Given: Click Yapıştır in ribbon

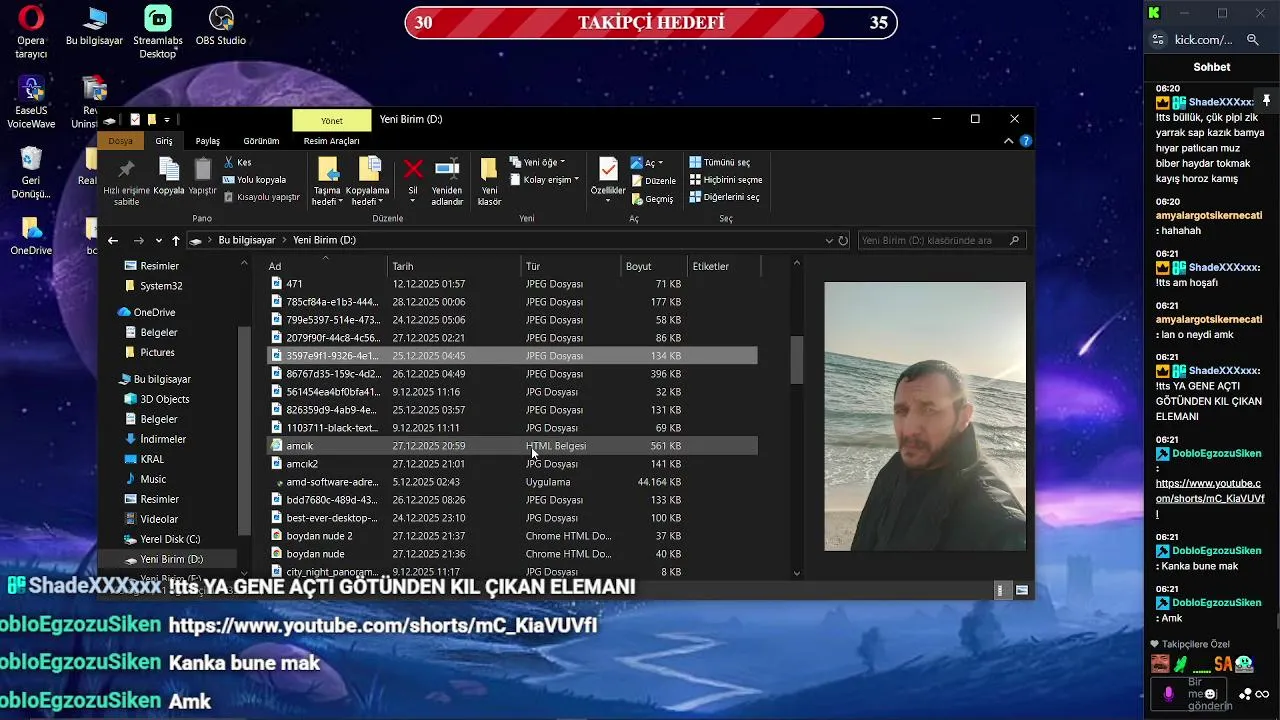Looking at the screenshot, I should click(203, 176).
